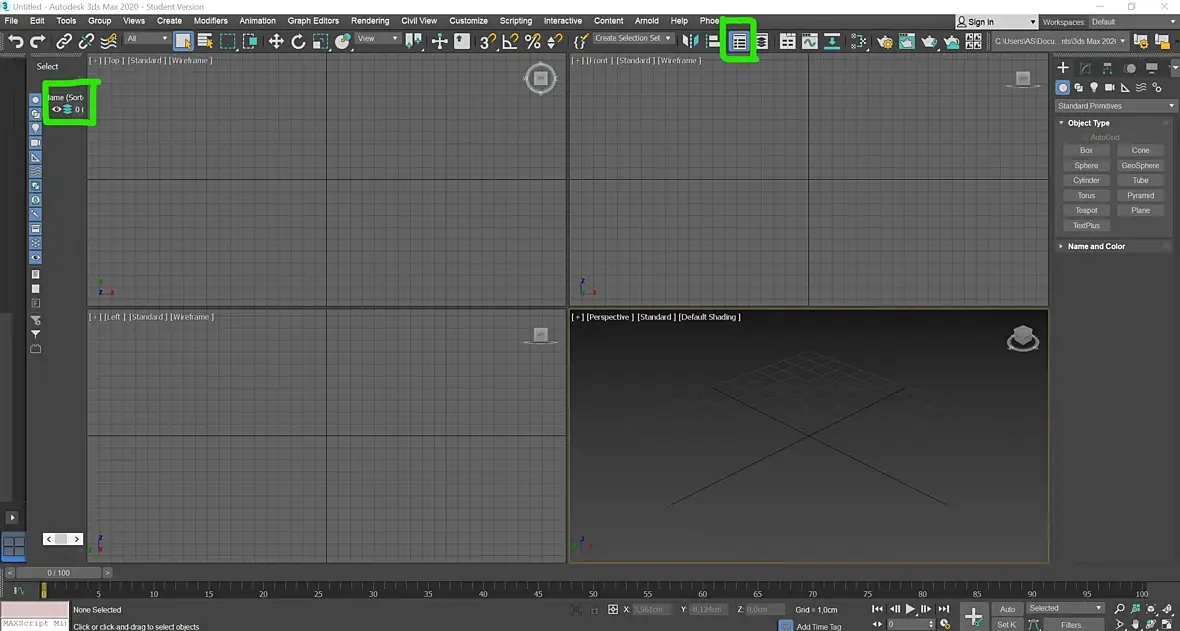The height and width of the screenshot is (631, 1180).
Task: Click the Mirror tool icon
Action: click(x=689, y=41)
